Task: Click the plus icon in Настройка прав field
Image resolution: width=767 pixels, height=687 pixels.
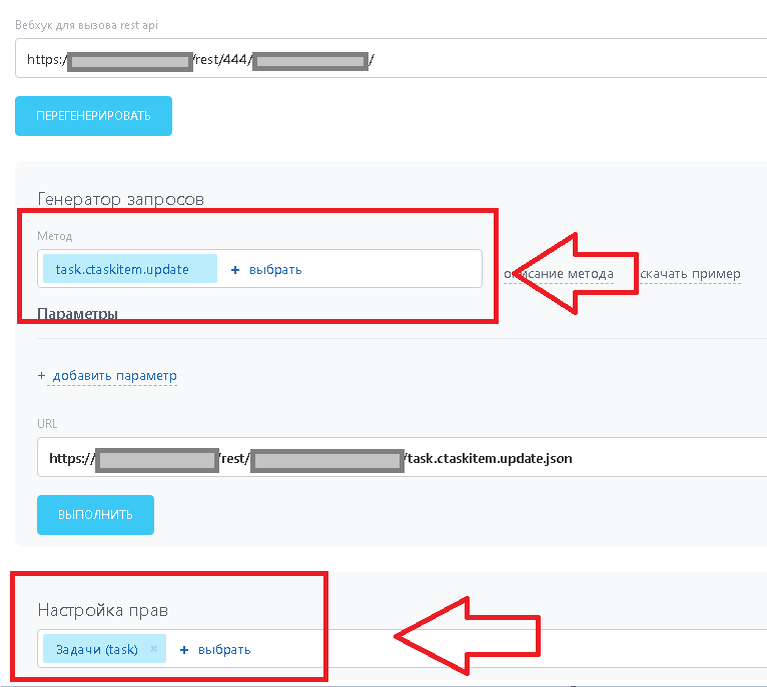Action: 184,650
